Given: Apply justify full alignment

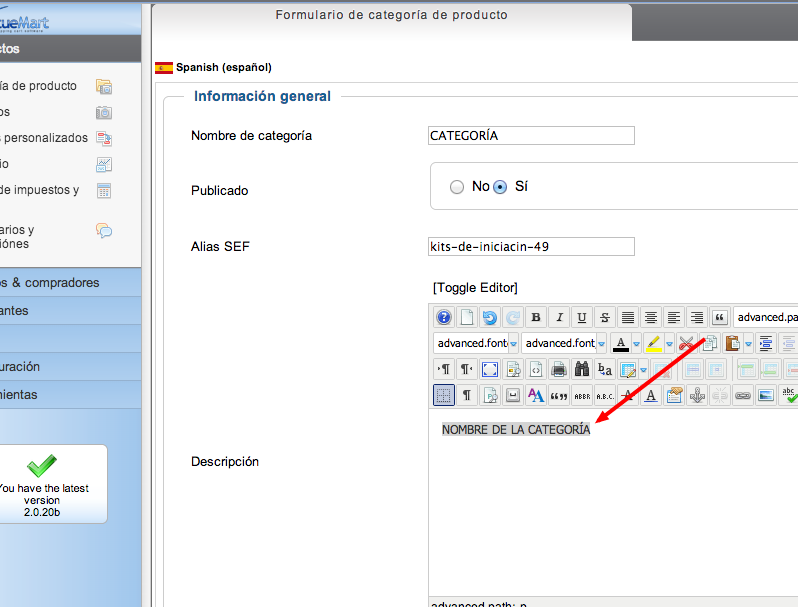Looking at the screenshot, I should (x=628, y=317).
